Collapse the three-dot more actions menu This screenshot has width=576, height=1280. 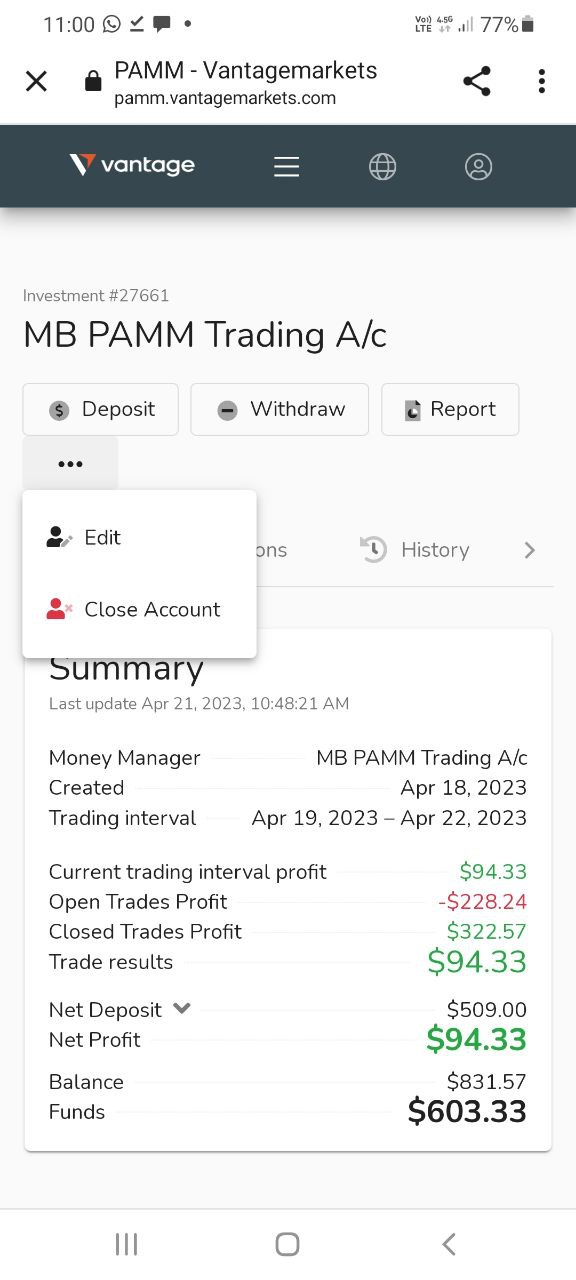[x=70, y=464]
